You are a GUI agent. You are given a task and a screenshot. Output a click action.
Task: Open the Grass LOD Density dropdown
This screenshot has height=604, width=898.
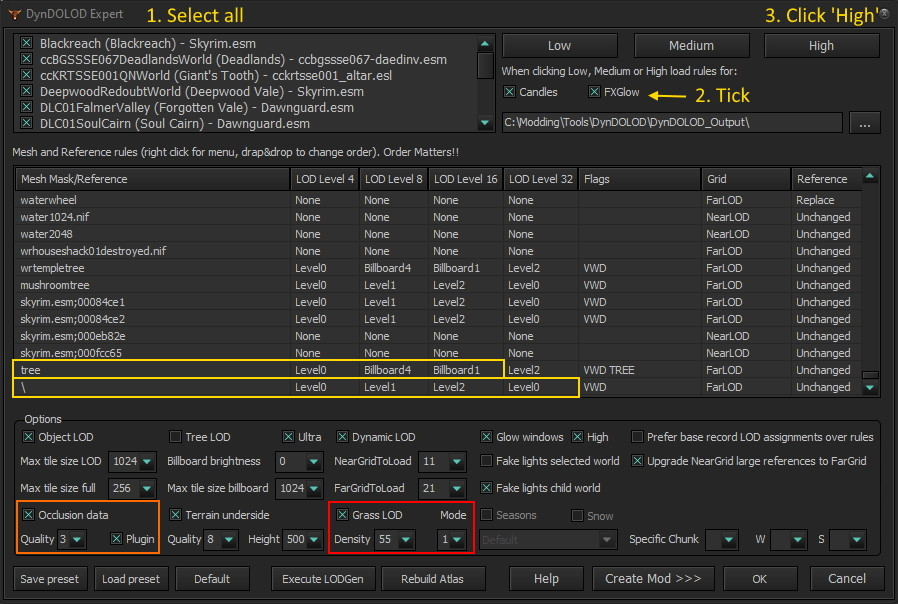(405, 540)
